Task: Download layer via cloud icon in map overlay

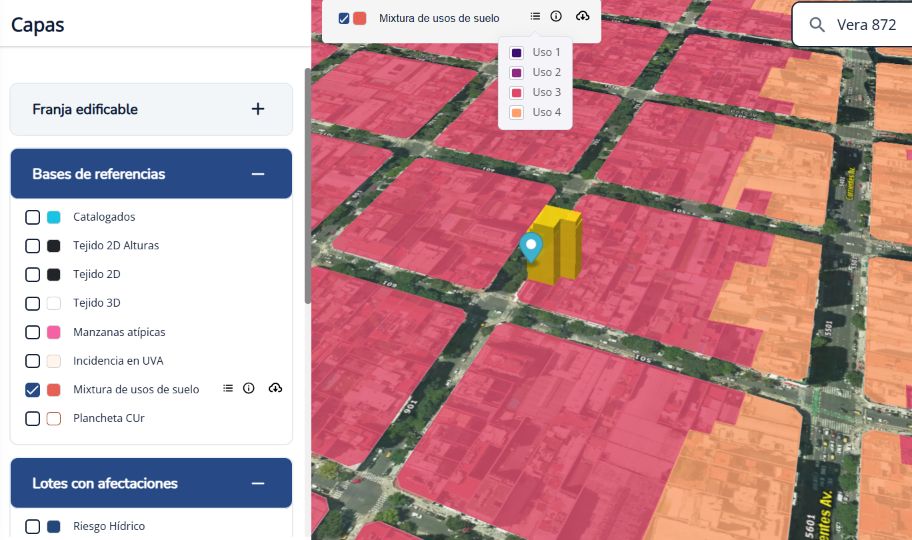Action: click(582, 16)
